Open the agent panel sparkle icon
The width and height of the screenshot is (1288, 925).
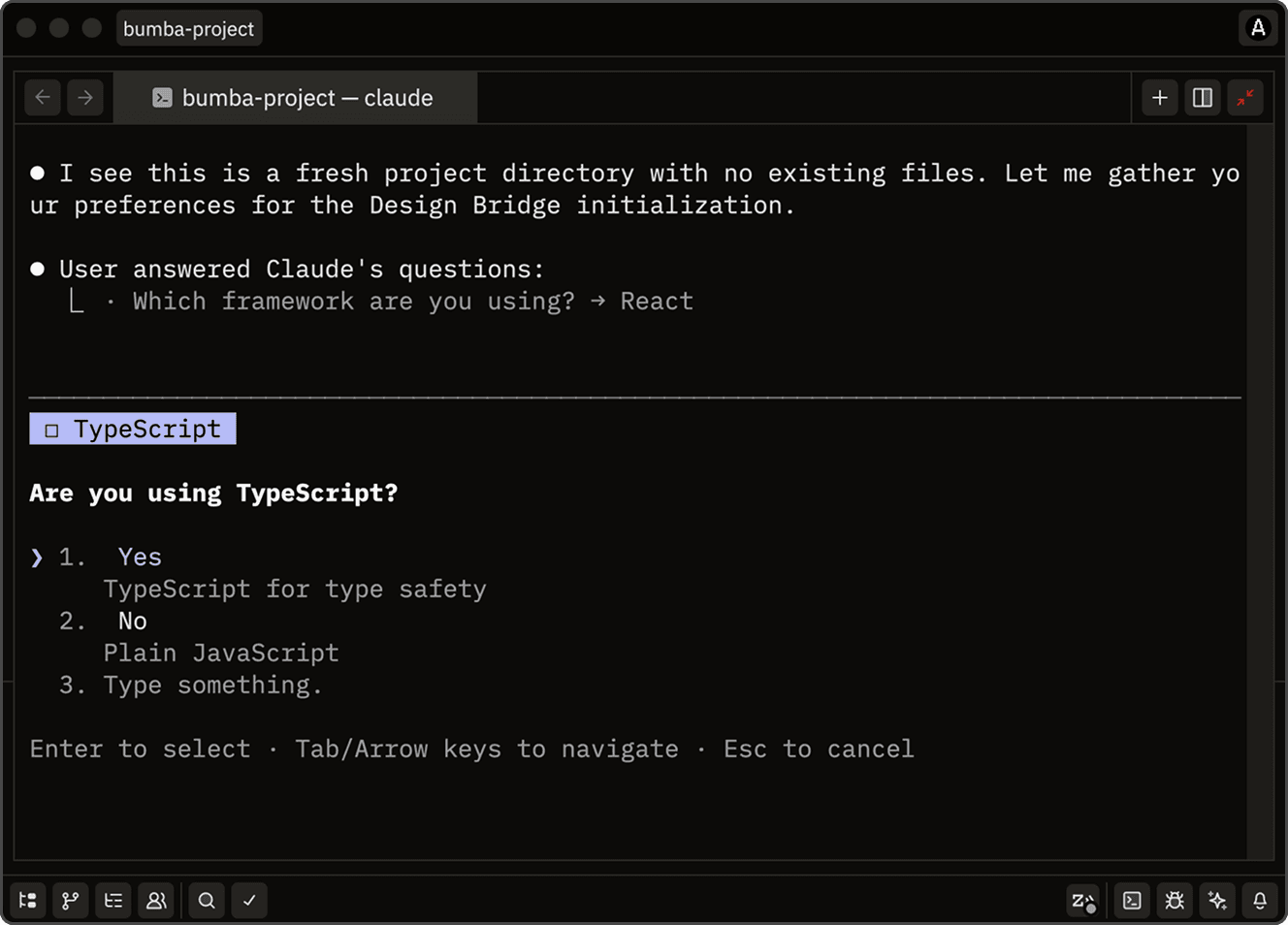(x=1217, y=901)
